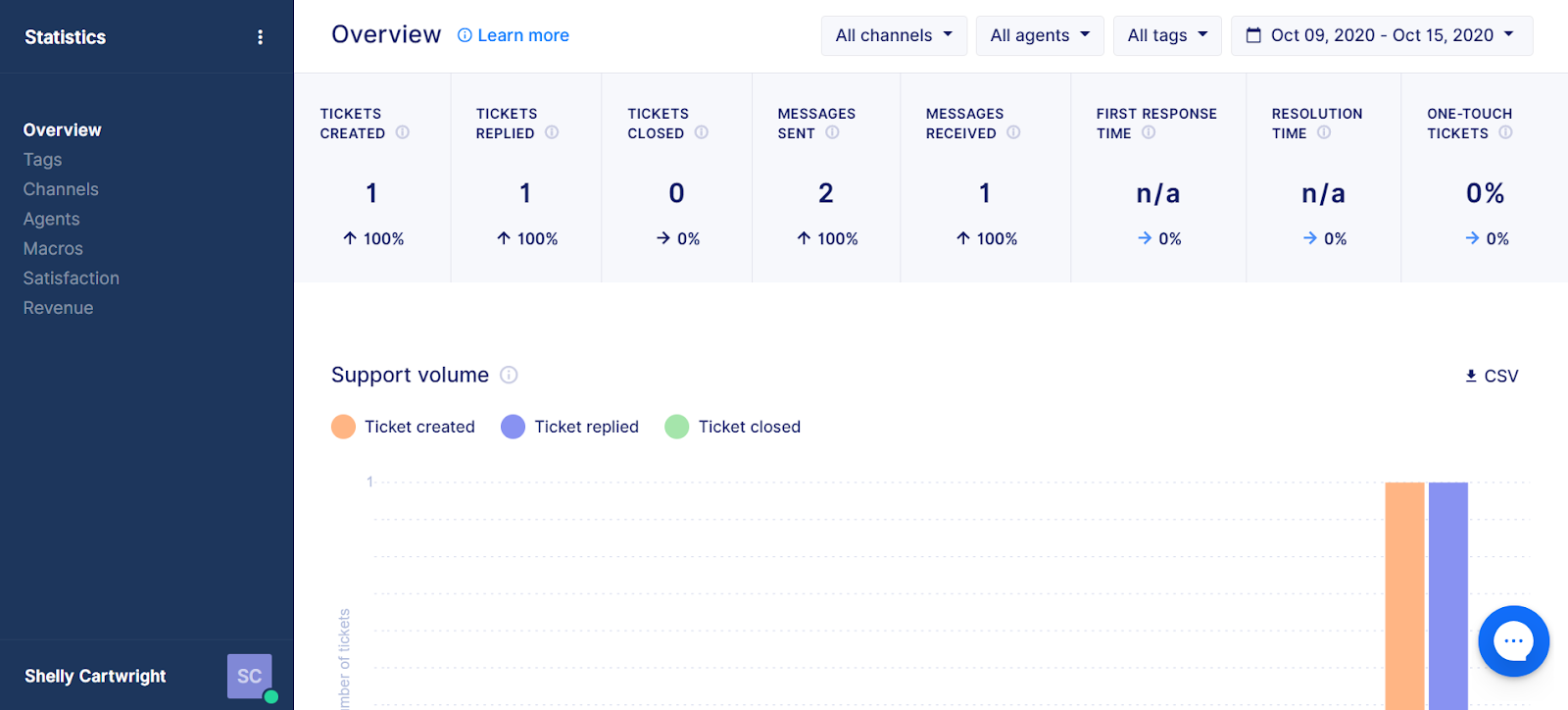Screen dimensions: 1568x710
Task: Toggle Ticket closed series in legend
Action: (733, 427)
